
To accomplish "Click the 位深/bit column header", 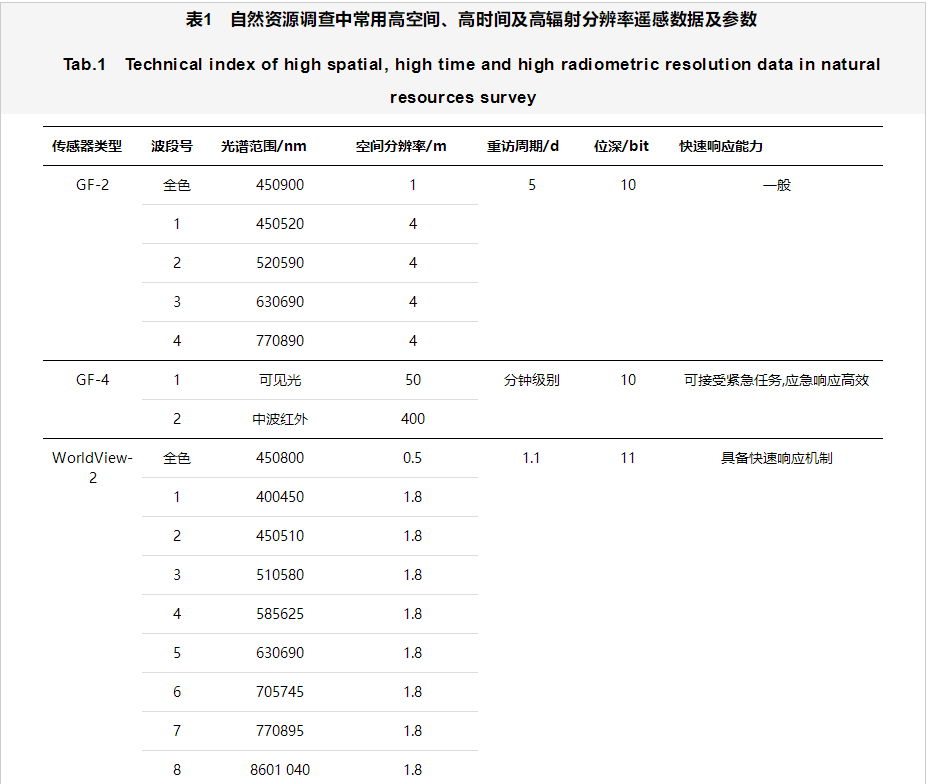I will (x=621, y=146).
